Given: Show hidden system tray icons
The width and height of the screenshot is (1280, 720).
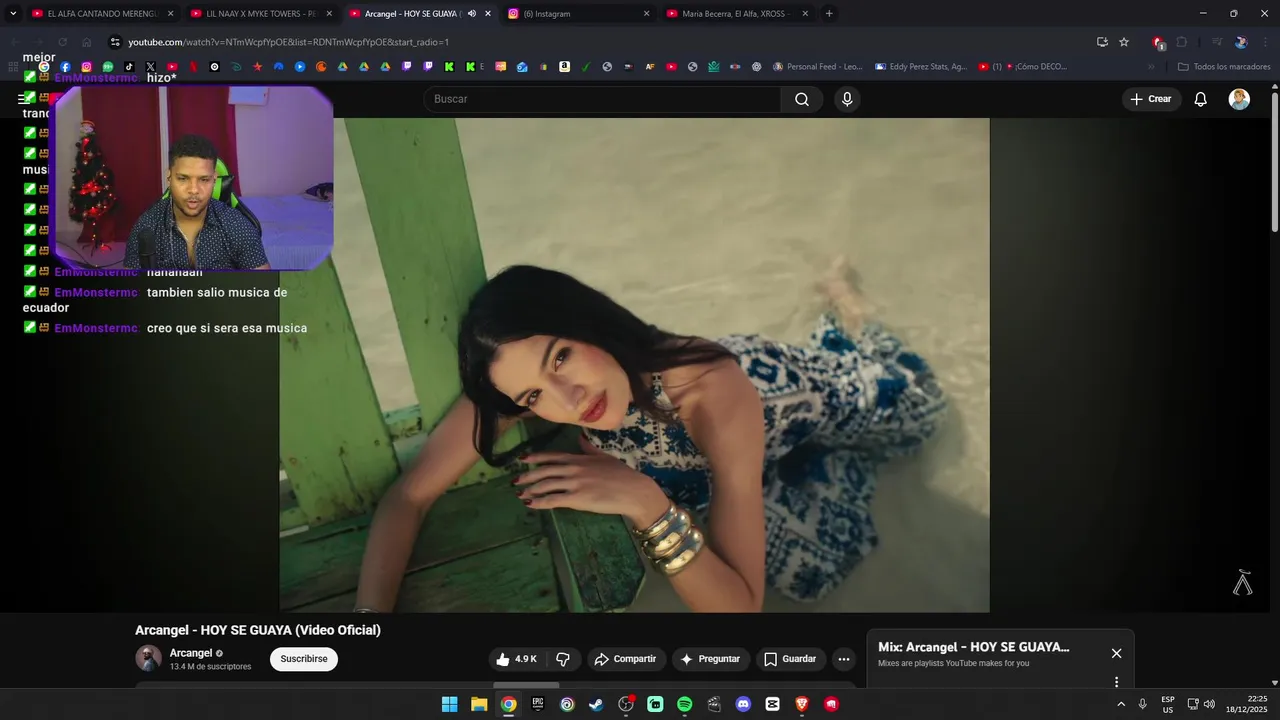Looking at the screenshot, I should pos(1120,704).
